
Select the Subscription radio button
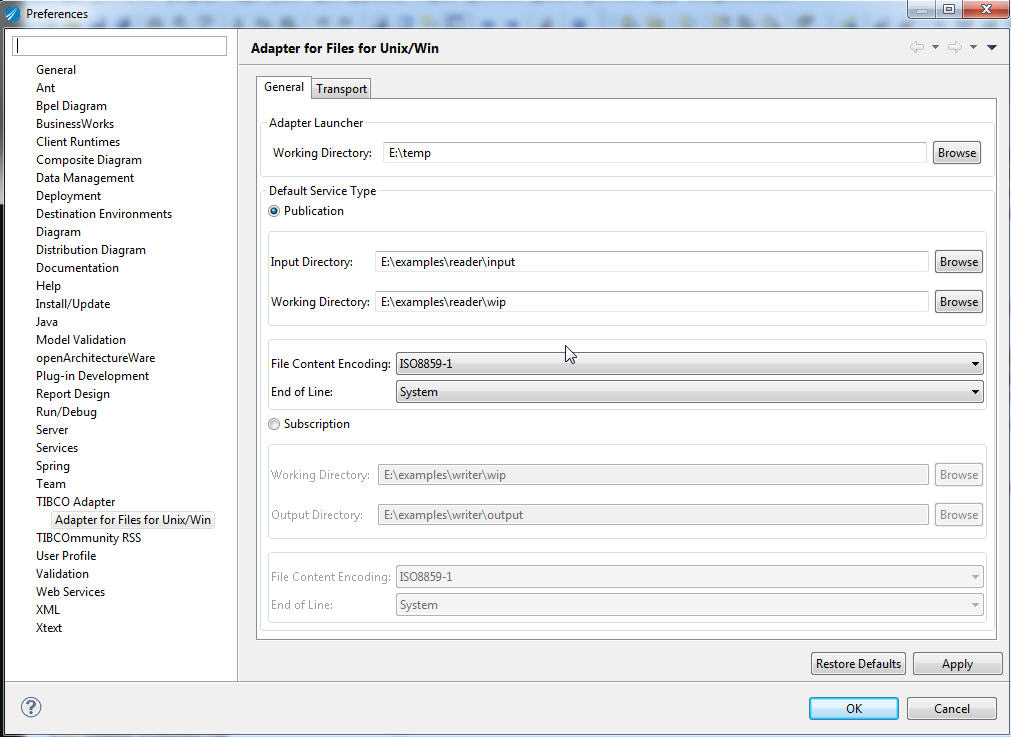coord(275,424)
